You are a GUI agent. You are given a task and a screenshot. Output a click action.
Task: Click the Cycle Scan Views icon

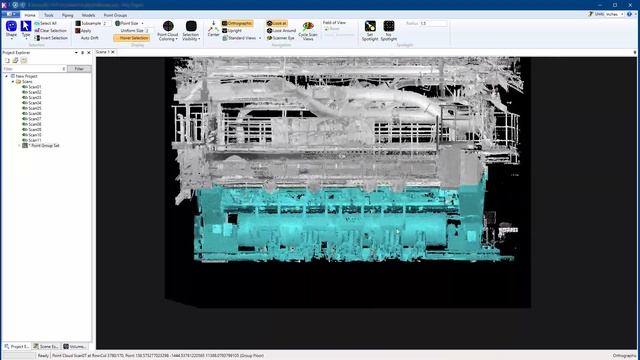tap(308, 27)
